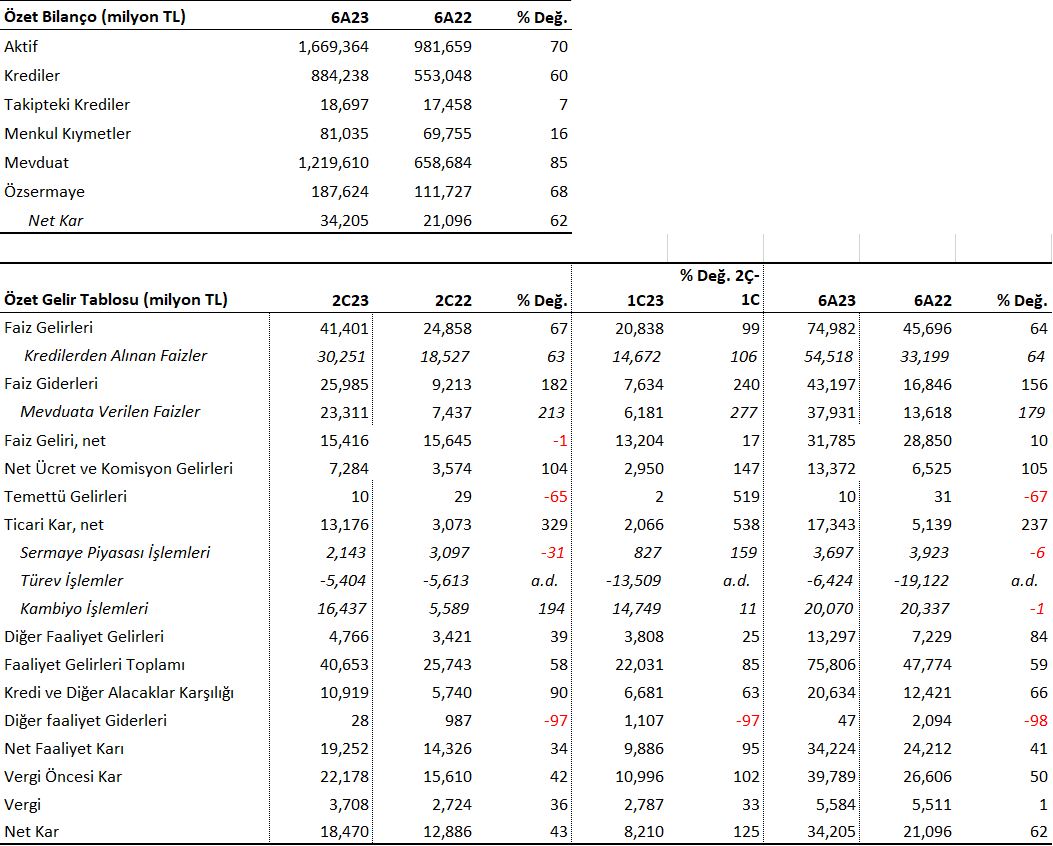Click Kredilerden Alınan Faizler value 30,251
The width and height of the screenshot is (1053, 846).
pos(341,357)
